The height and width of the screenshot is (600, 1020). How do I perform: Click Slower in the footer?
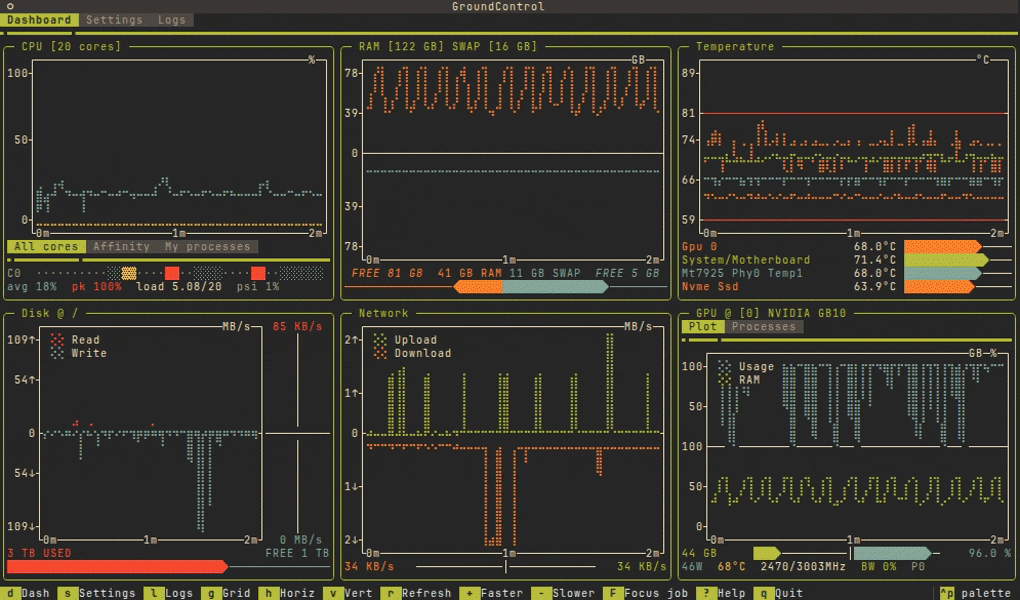[565, 593]
